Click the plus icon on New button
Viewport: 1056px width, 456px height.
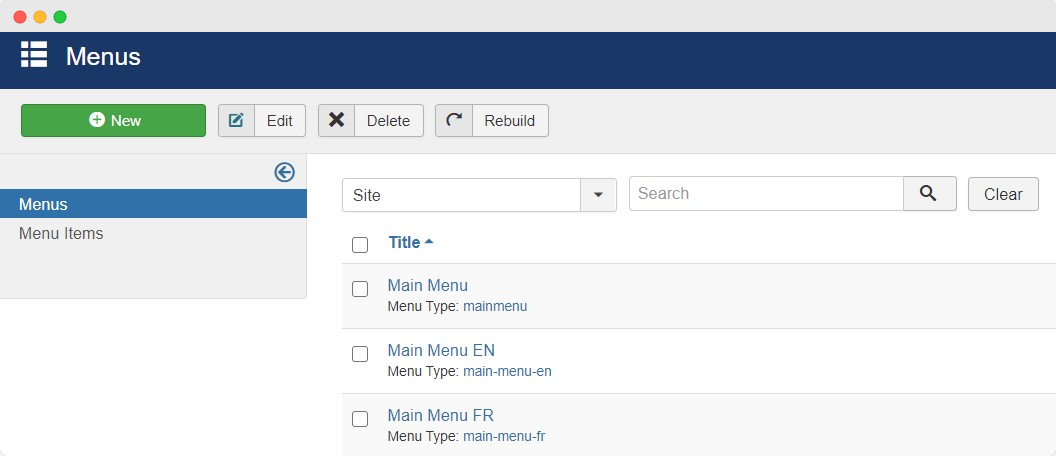point(97,120)
